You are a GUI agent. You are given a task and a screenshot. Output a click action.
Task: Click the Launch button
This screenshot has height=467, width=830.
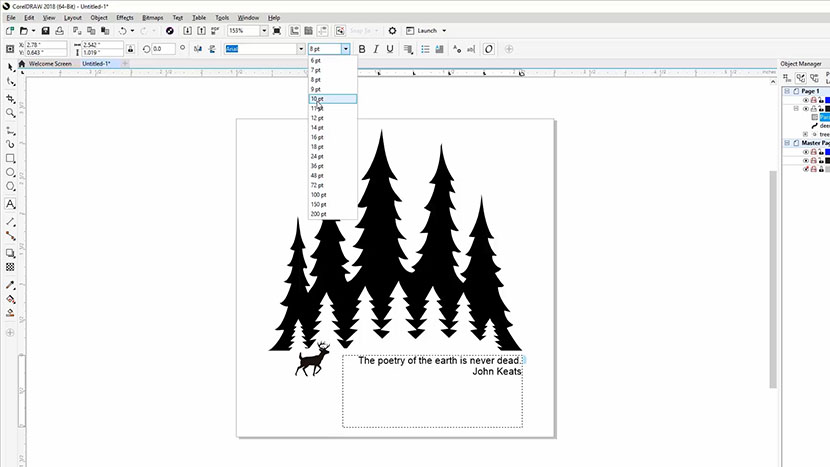(425, 31)
